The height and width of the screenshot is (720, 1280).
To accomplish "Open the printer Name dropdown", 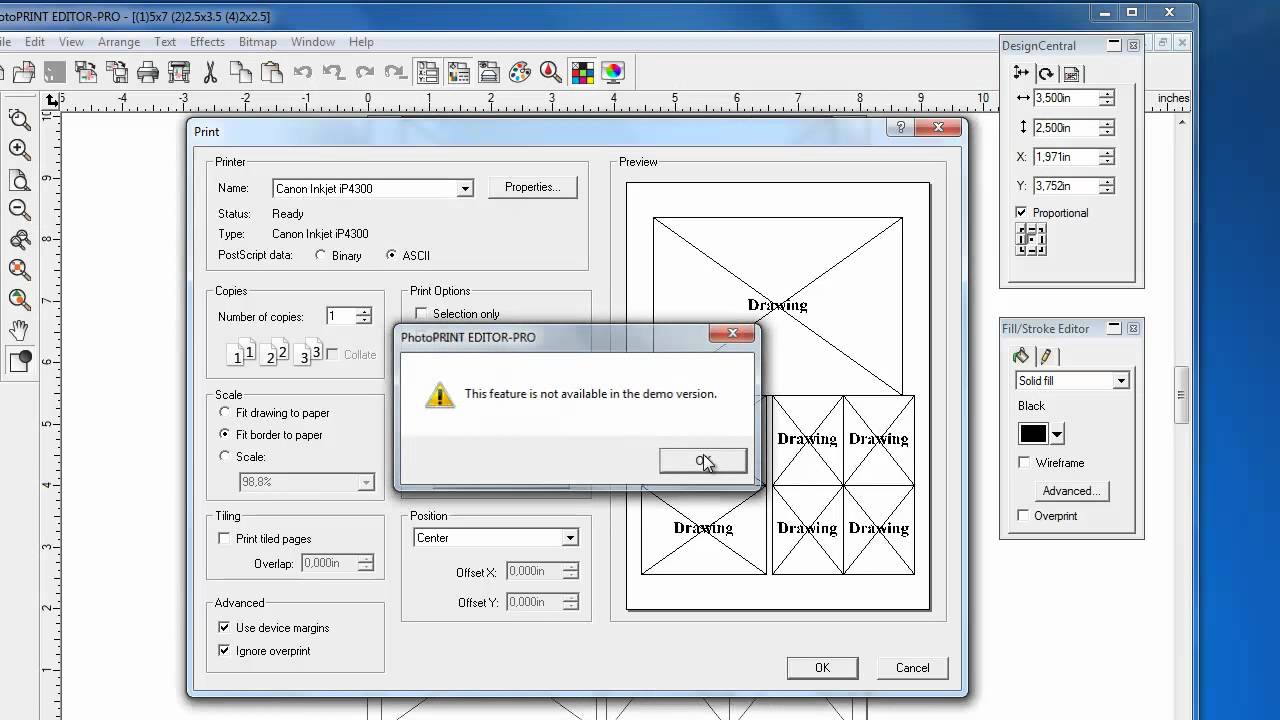I will click(465, 189).
